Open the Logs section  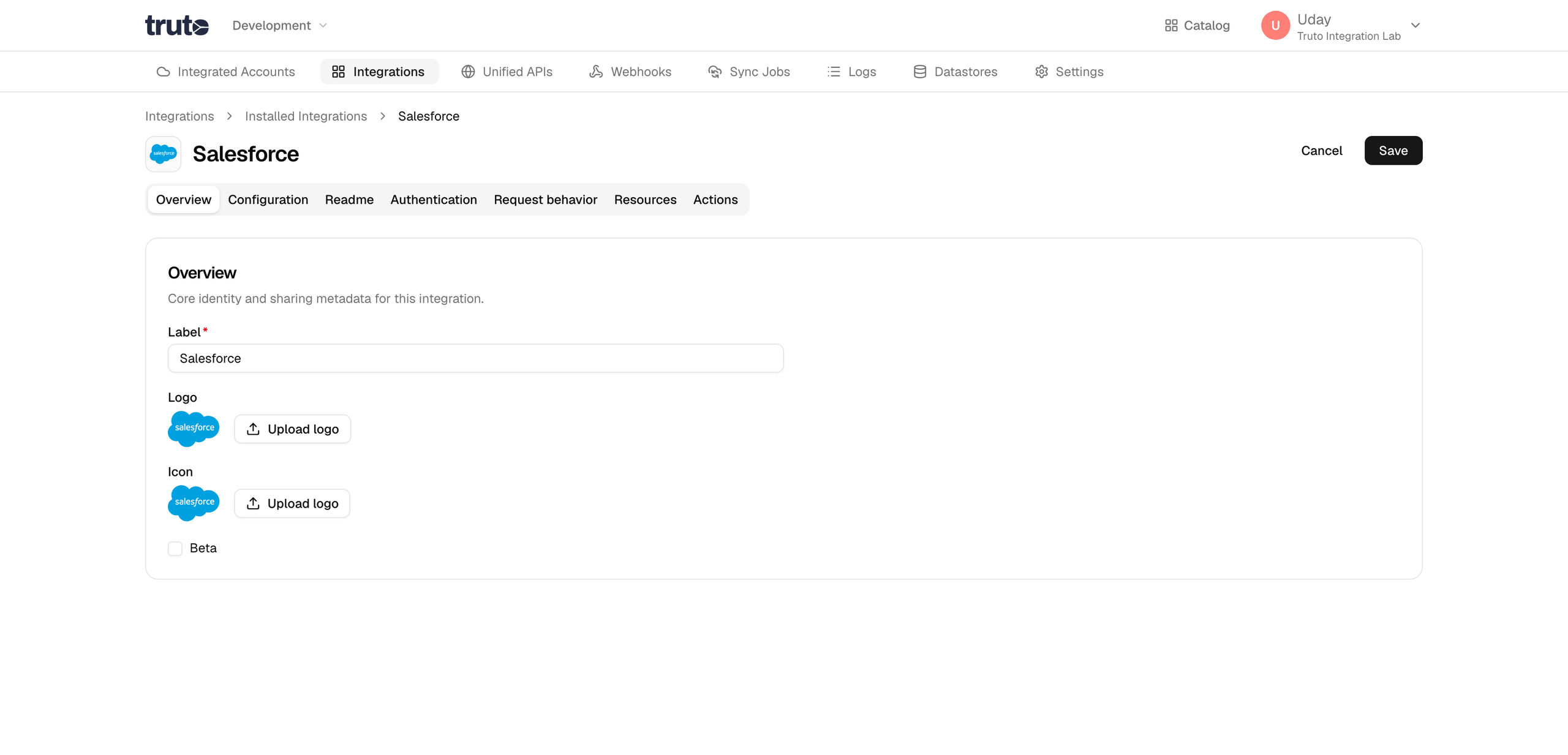click(851, 72)
